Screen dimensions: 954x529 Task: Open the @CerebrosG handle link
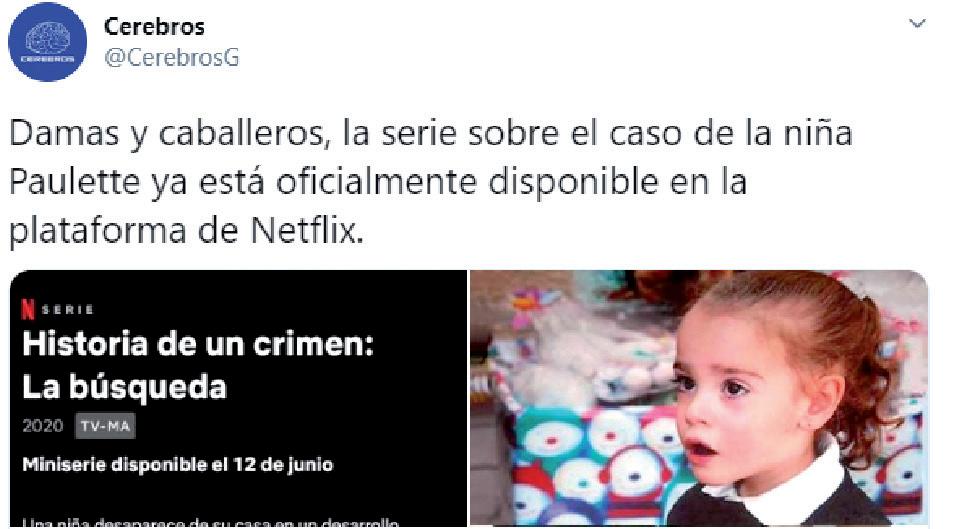(x=172, y=58)
